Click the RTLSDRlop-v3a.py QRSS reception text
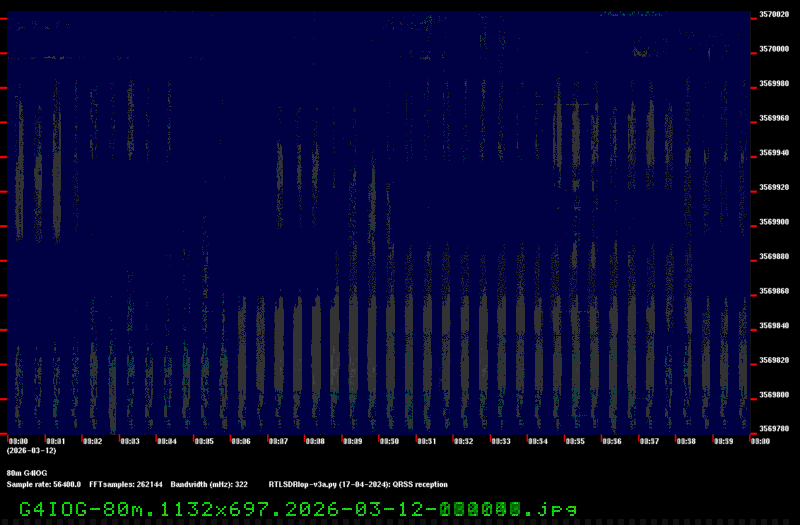Viewport: 800px width, 525px height. click(x=358, y=484)
